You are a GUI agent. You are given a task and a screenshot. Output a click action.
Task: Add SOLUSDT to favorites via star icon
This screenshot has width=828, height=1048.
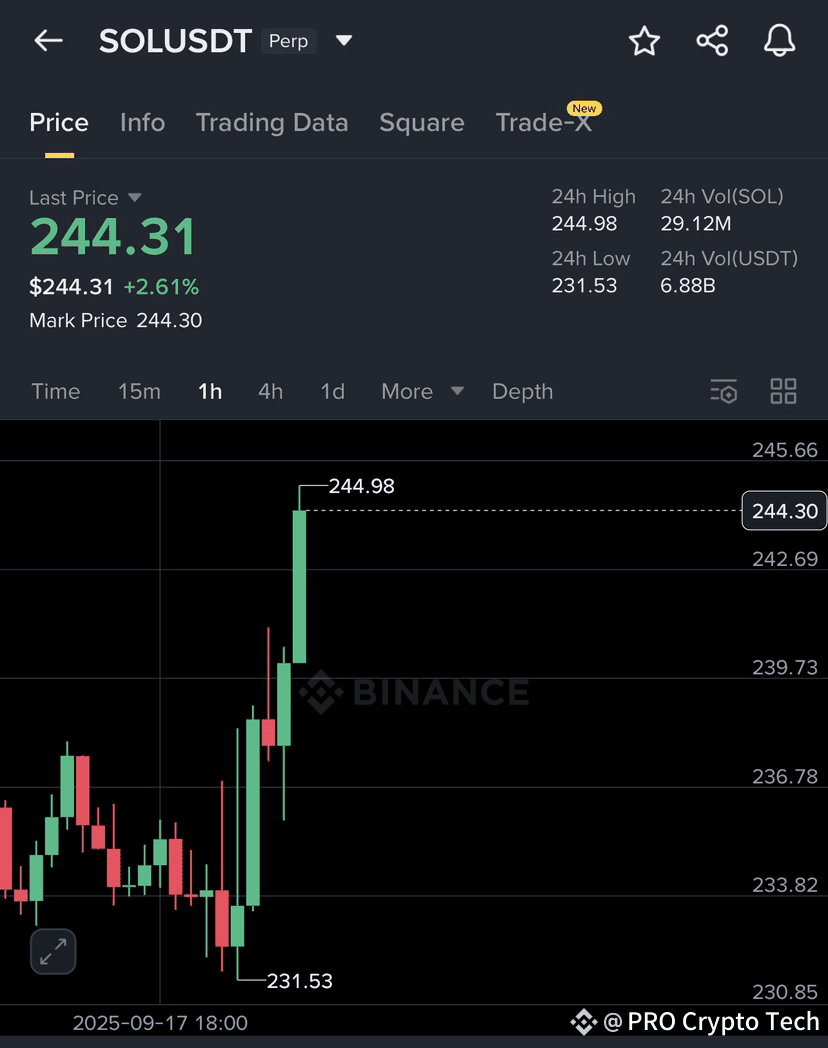point(644,41)
